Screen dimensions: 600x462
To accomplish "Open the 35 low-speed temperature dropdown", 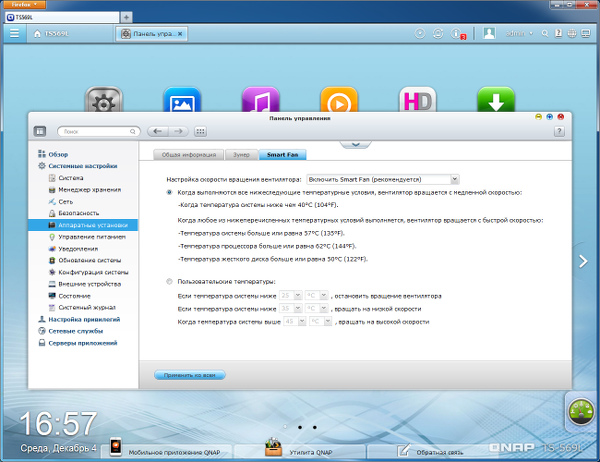I will click(x=290, y=309).
